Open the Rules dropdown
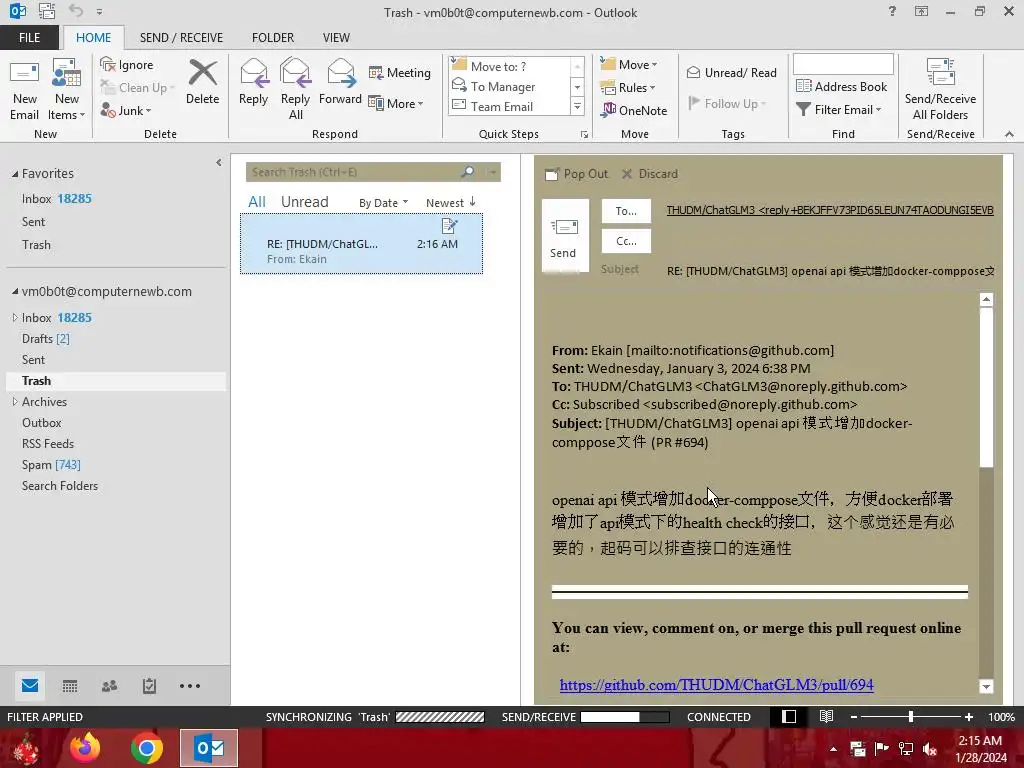Viewport: 1024px width, 768px height. pyautogui.click(x=628, y=87)
